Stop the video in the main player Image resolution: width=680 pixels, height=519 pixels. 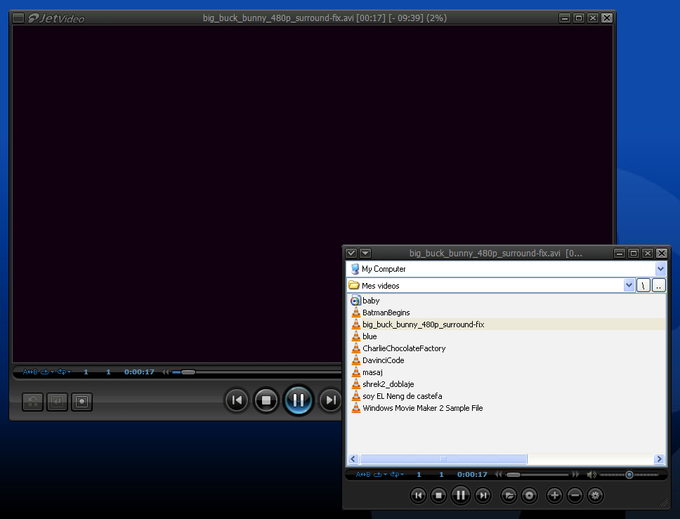[266, 401]
